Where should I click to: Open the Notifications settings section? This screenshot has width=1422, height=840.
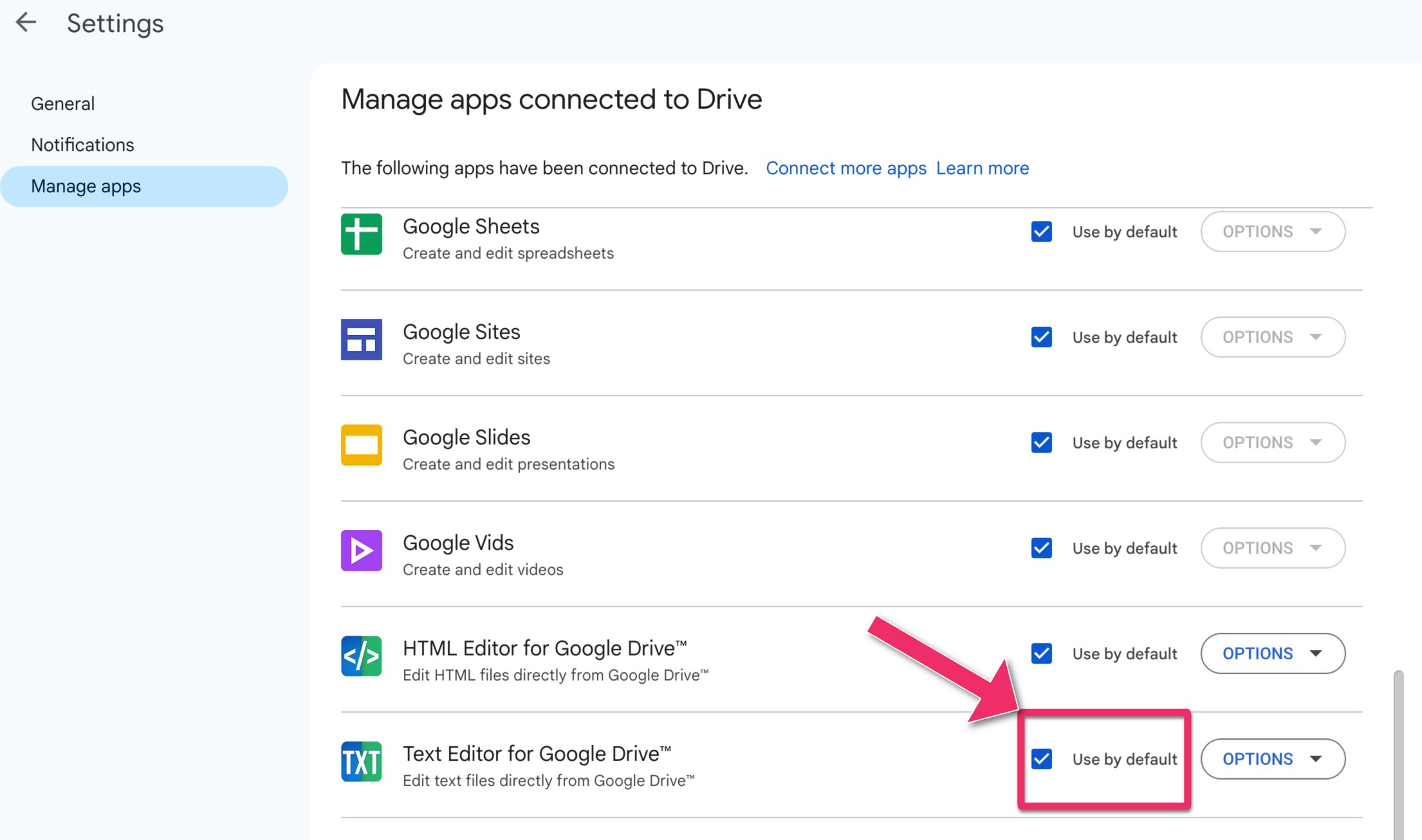(x=82, y=145)
